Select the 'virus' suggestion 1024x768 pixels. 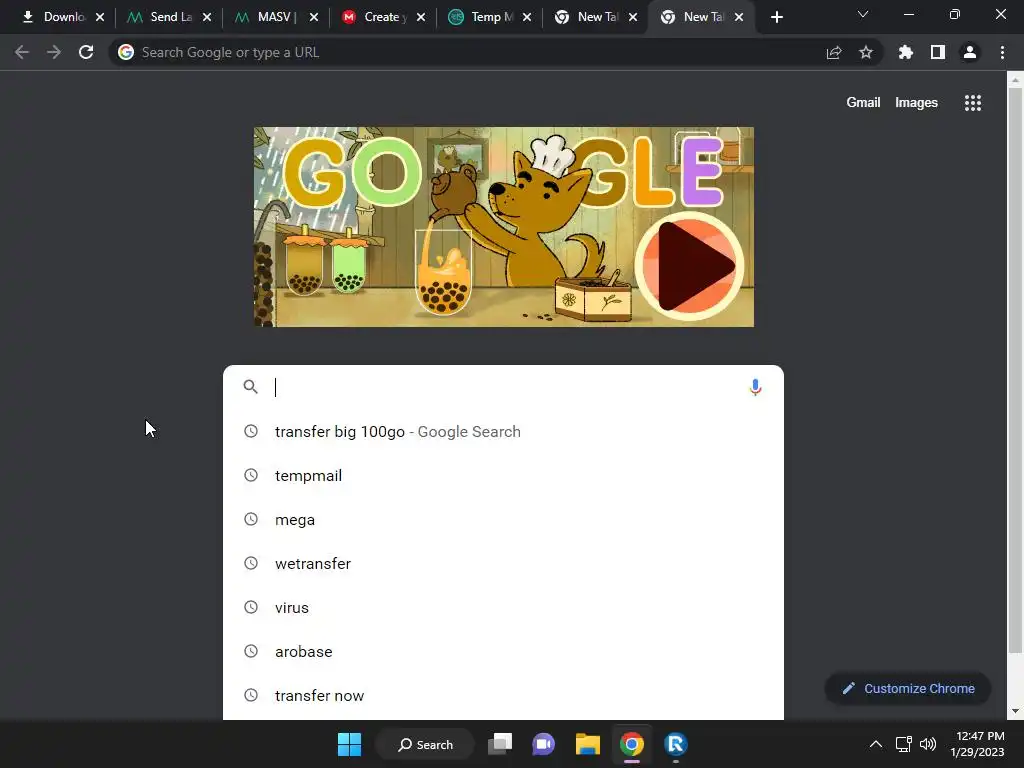click(503, 607)
